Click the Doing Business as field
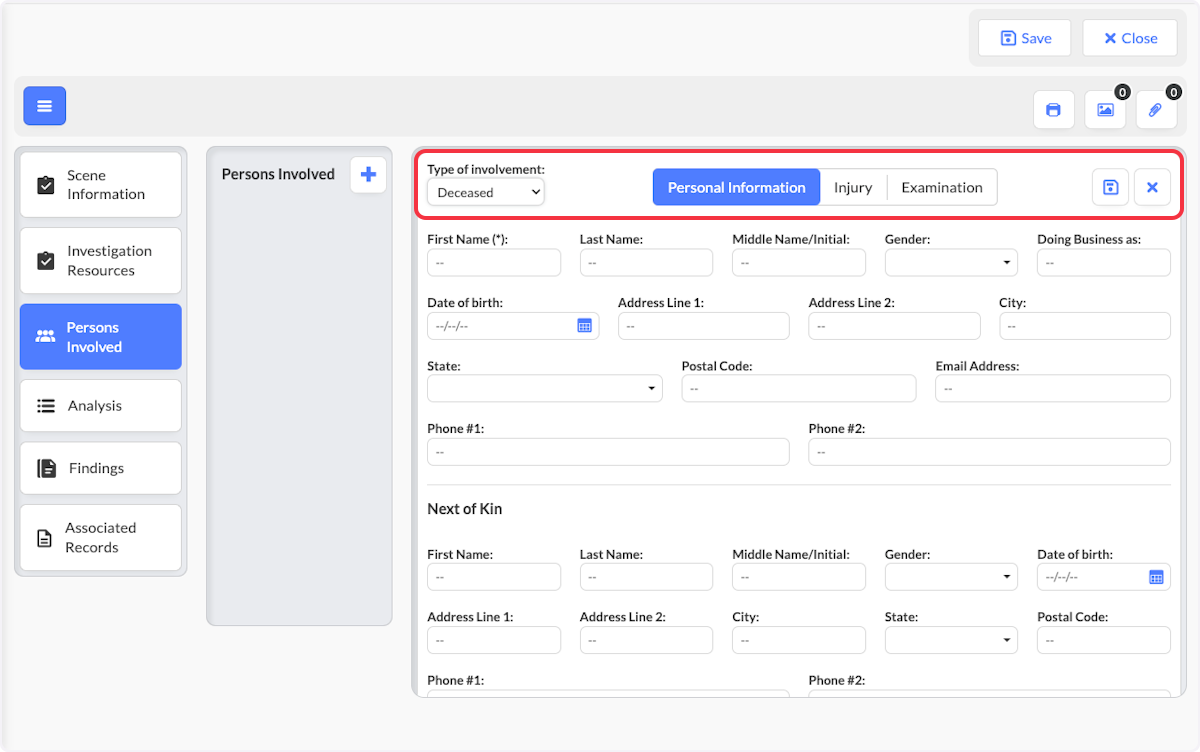This screenshot has width=1200, height=752. (x=1104, y=263)
